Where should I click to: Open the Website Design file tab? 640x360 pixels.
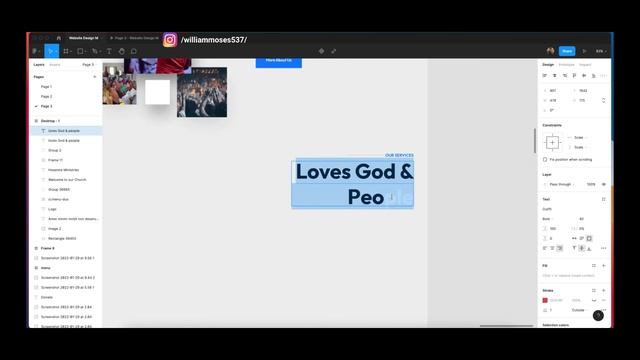[84, 38]
